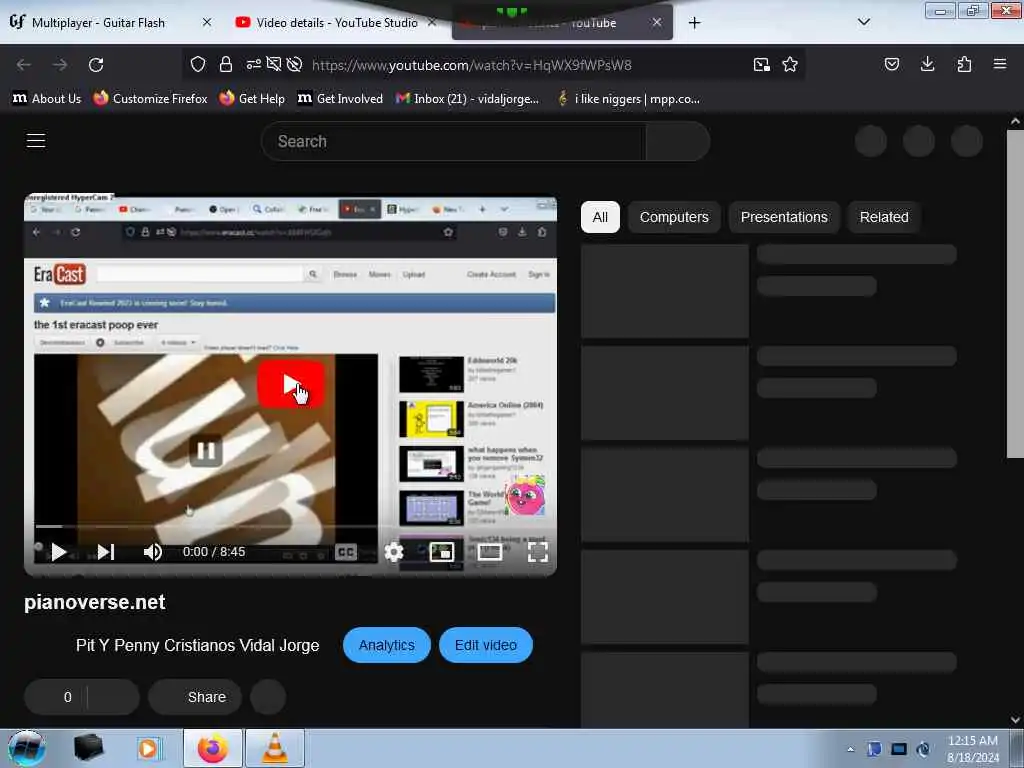Open the Customize Firefox bookmark
The height and width of the screenshot is (768, 1024).
150,99
